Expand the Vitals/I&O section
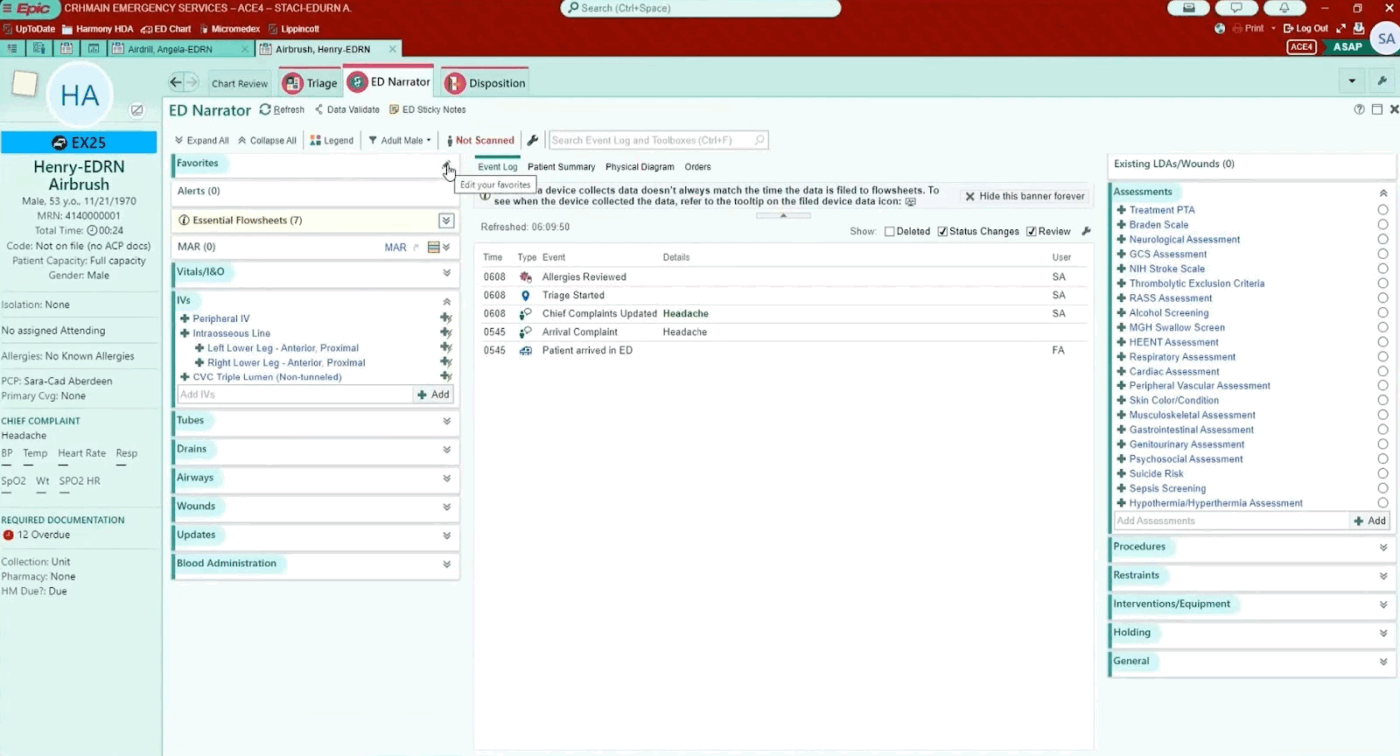 point(446,271)
